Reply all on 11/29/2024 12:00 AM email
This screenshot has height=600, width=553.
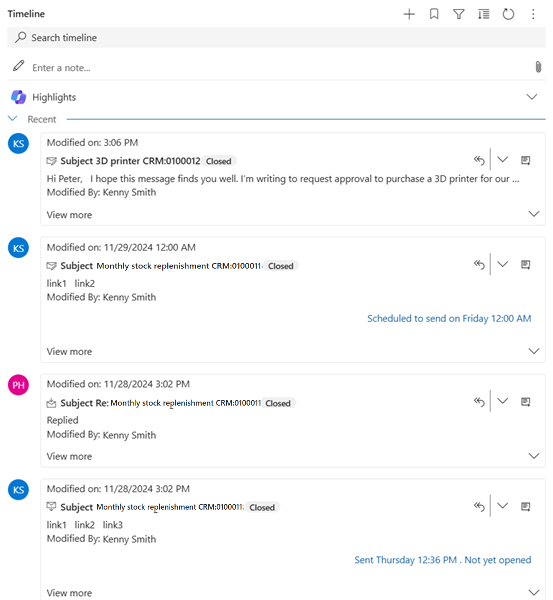[479, 264]
